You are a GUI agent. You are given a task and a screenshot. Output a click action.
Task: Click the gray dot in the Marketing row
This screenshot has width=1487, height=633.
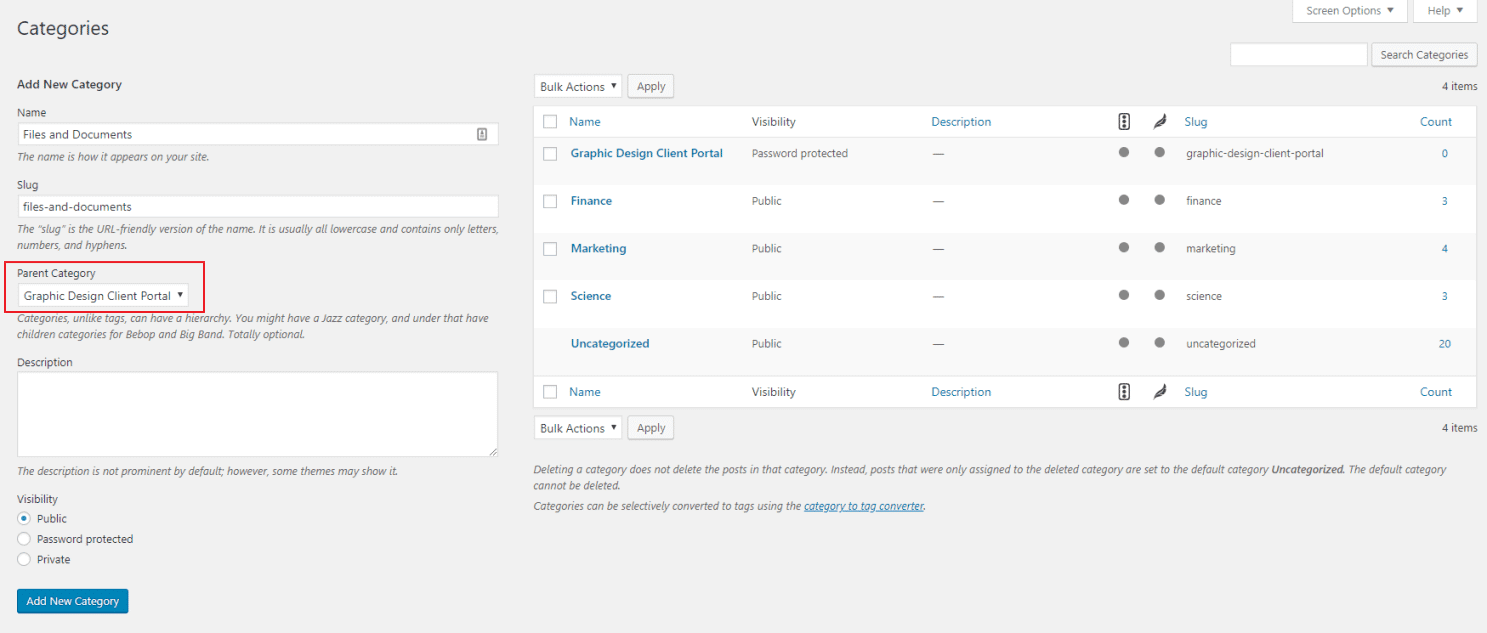pos(1123,248)
